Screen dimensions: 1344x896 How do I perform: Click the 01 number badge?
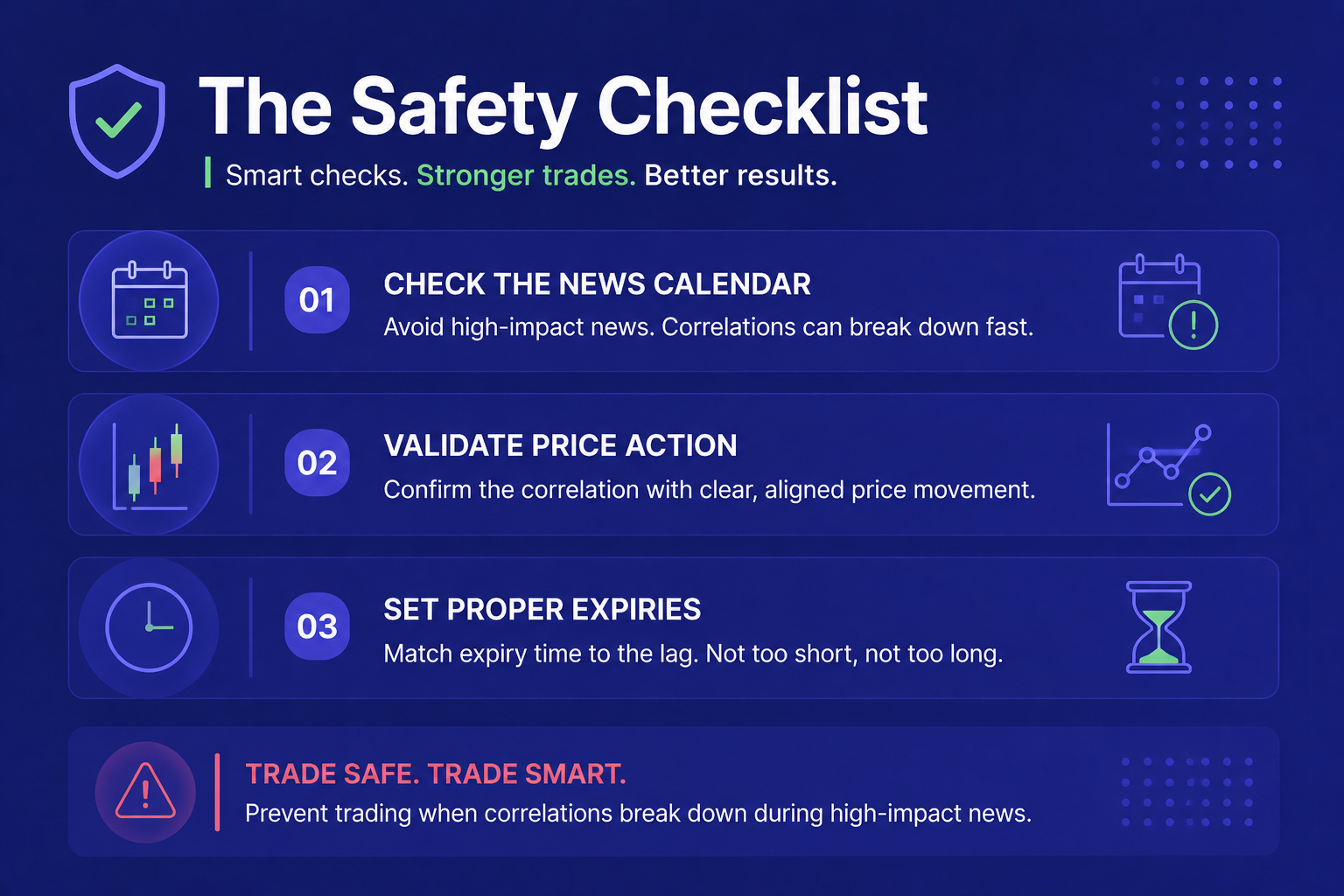pyautogui.click(x=317, y=300)
